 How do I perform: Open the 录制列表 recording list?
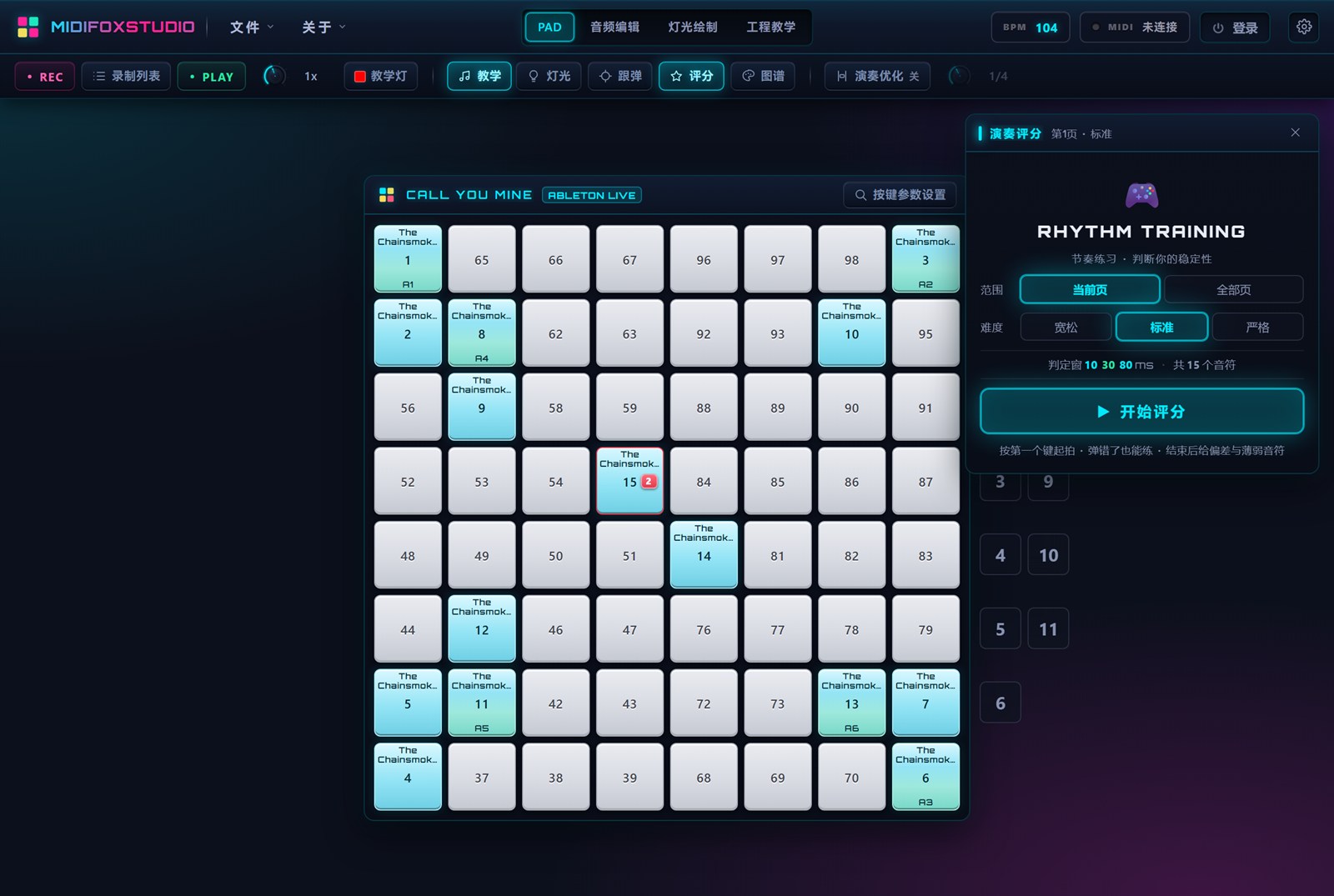(x=126, y=76)
